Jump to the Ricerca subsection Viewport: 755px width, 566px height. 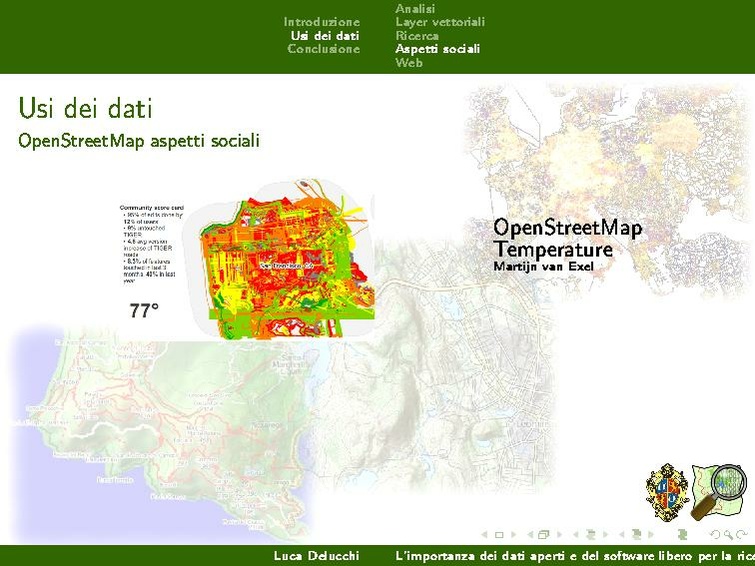[417, 36]
